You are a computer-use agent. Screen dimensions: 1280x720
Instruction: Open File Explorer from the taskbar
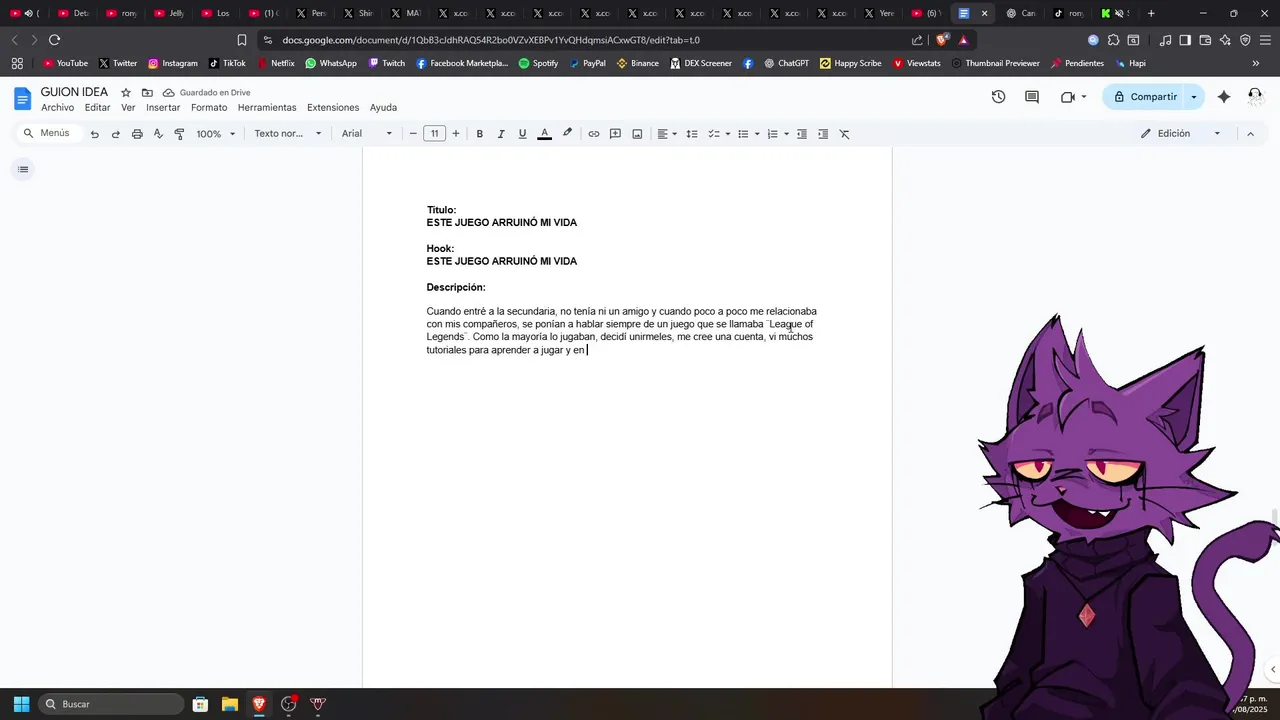230,704
